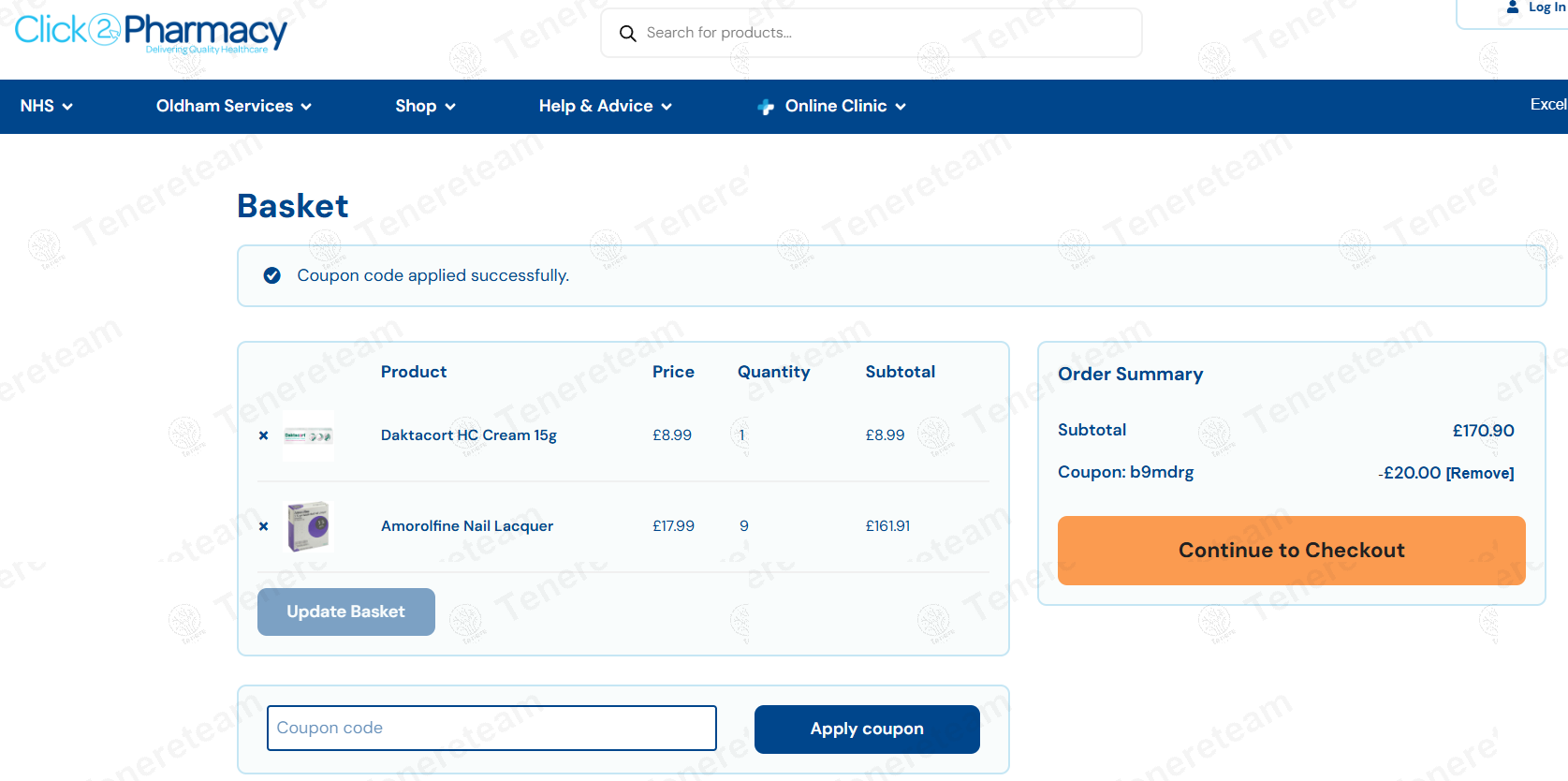Viewport: 1568px width, 781px height.
Task: Remove Daktacort HC Cream with X icon
Action: [x=264, y=435]
